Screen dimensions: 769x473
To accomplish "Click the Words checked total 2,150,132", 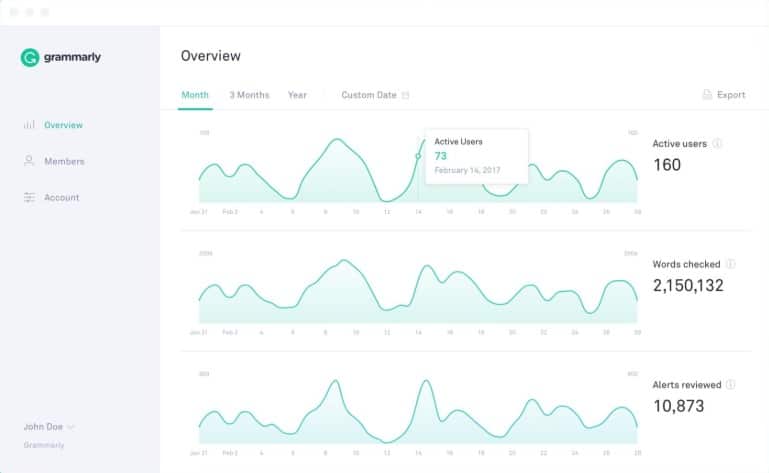I will click(688, 286).
